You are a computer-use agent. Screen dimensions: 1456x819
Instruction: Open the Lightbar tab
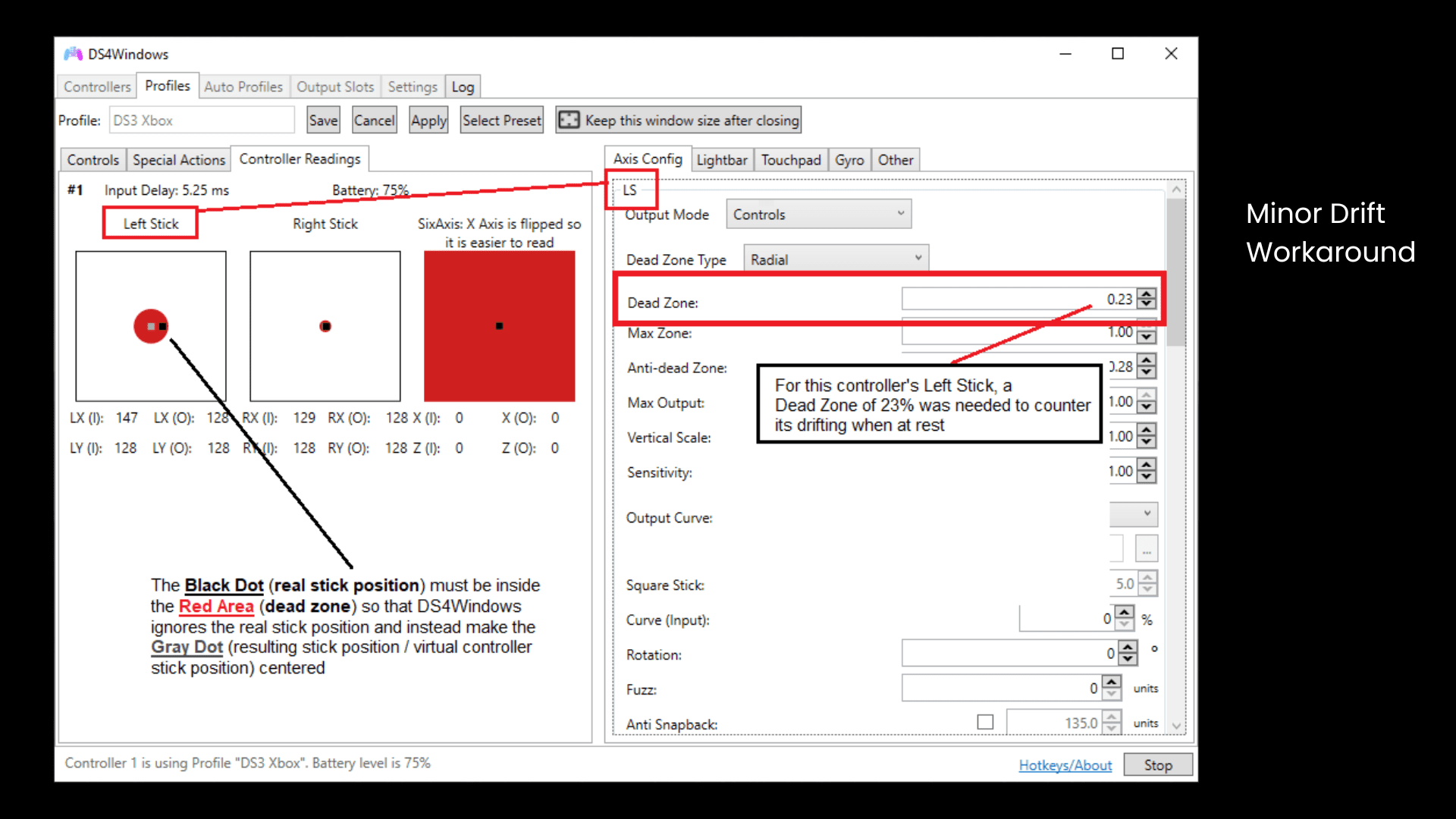tap(722, 160)
